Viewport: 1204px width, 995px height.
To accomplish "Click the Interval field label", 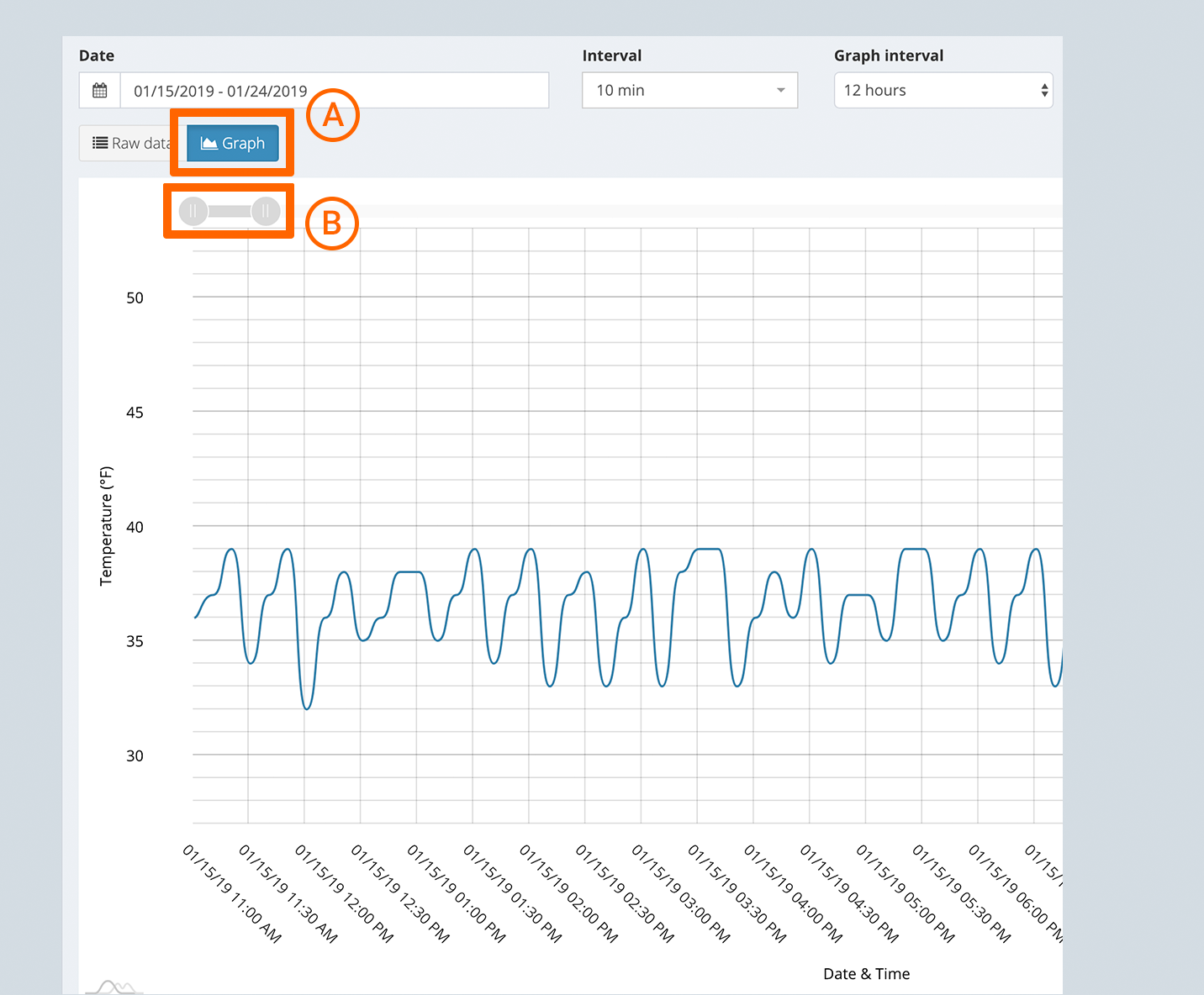I will point(612,55).
